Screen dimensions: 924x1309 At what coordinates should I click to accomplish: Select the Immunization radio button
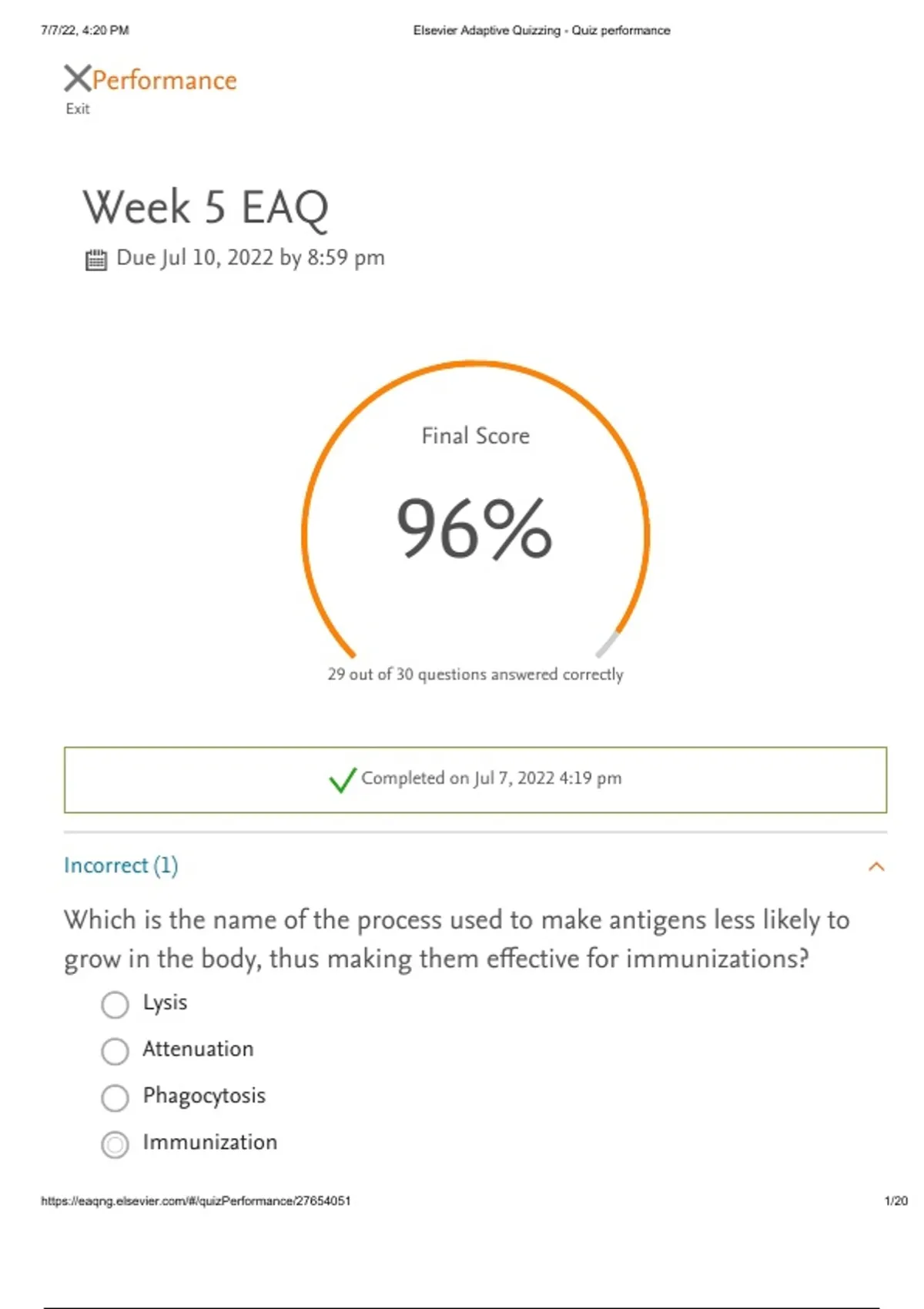point(115,1145)
